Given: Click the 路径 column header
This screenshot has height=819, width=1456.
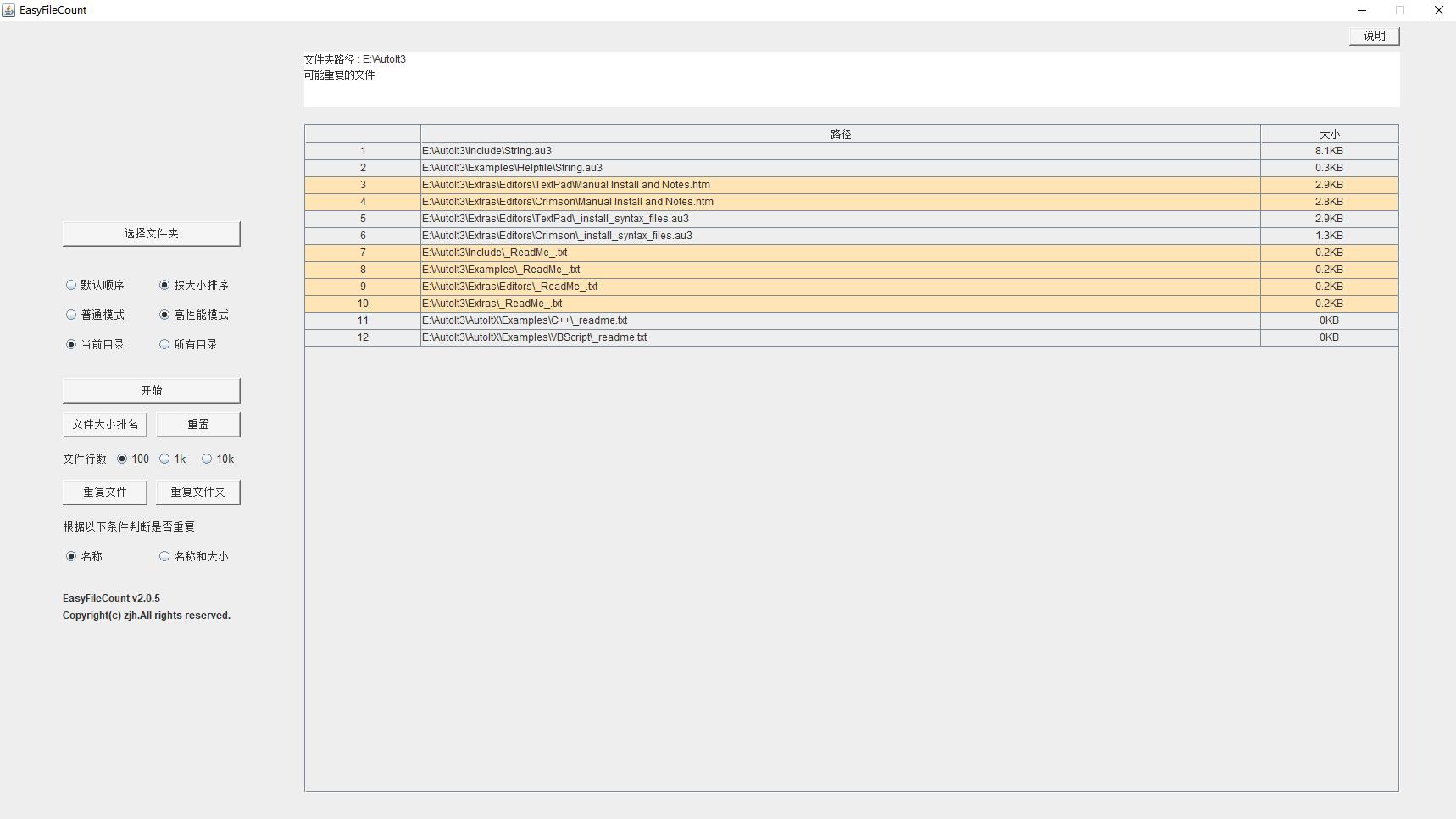Looking at the screenshot, I should [840, 134].
